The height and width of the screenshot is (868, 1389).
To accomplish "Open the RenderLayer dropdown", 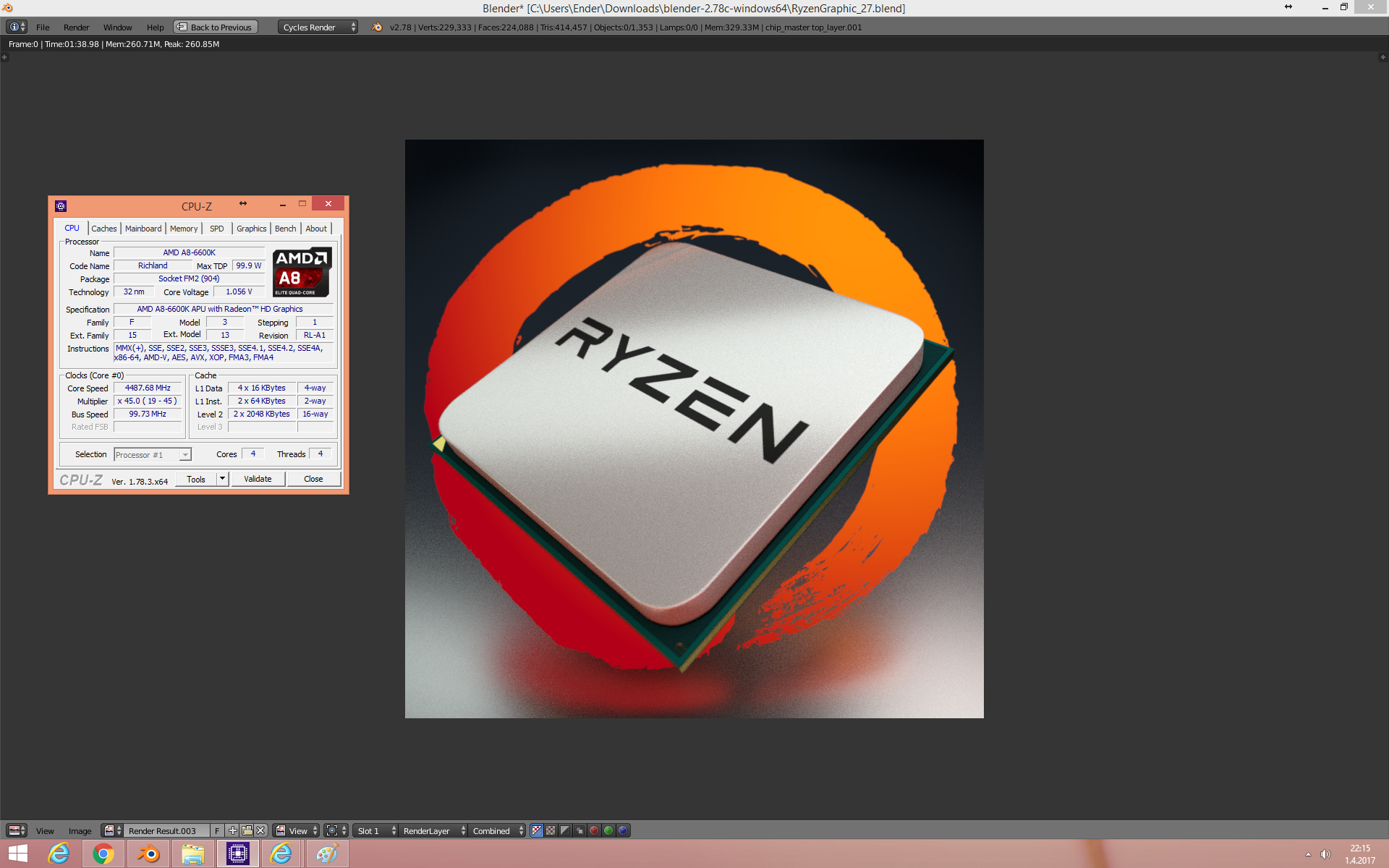I will click(x=433, y=830).
